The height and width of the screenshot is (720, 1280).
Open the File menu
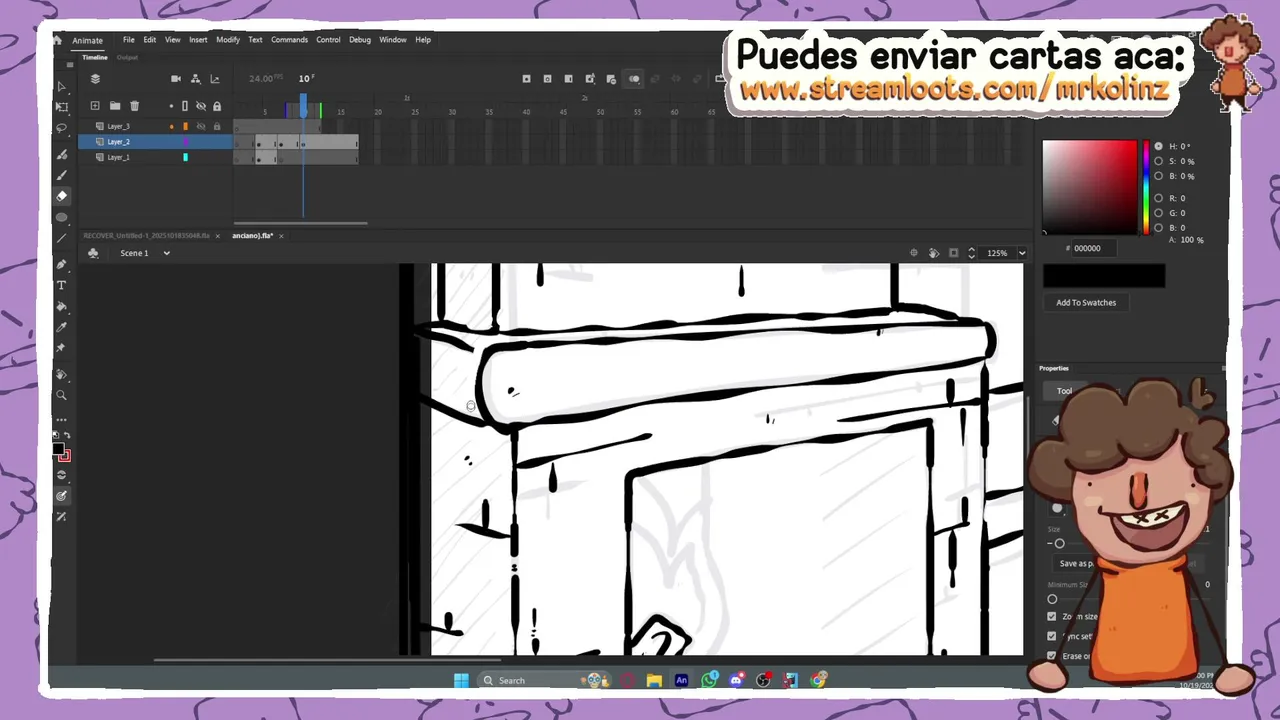coord(129,40)
